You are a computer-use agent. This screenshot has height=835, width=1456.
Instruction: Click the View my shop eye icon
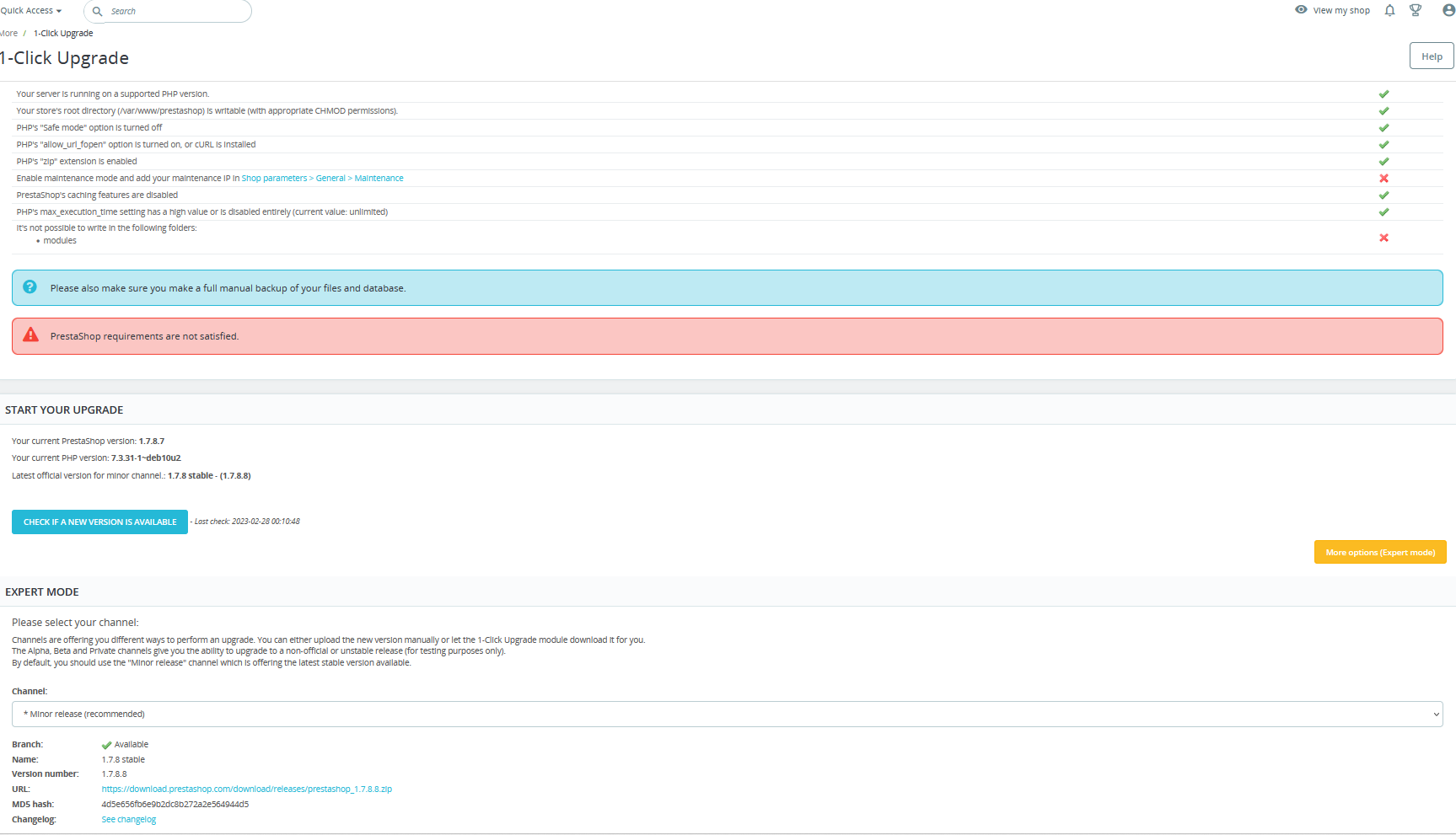click(x=1301, y=10)
